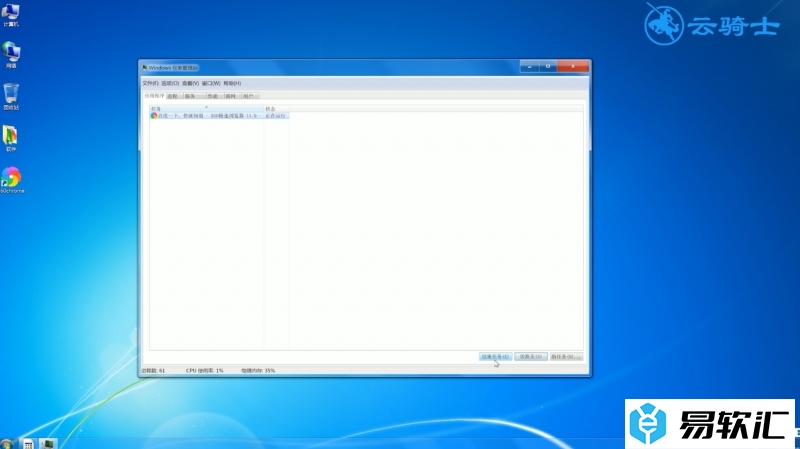Open the 选项(O) Options menu
The width and height of the screenshot is (800, 449).
pyautogui.click(x=170, y=83)
